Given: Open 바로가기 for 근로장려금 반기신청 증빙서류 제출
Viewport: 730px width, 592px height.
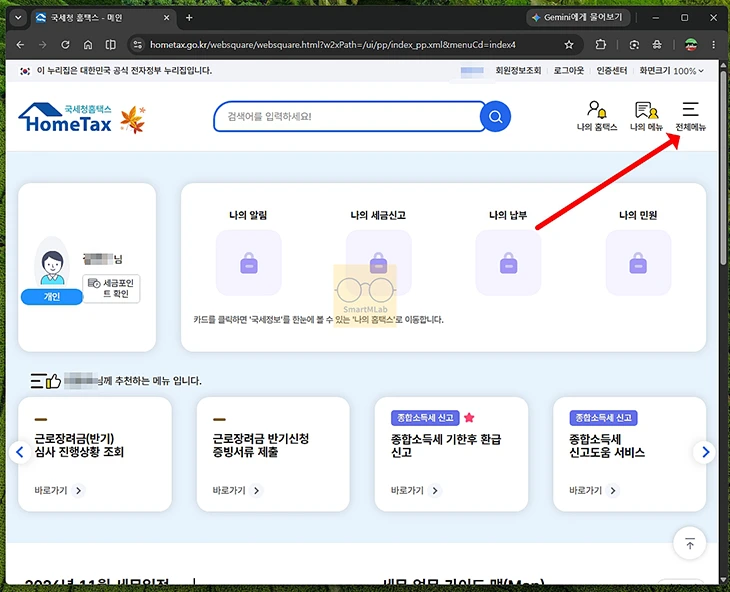Looking at the screenshot, I should (x=238, y=491).
